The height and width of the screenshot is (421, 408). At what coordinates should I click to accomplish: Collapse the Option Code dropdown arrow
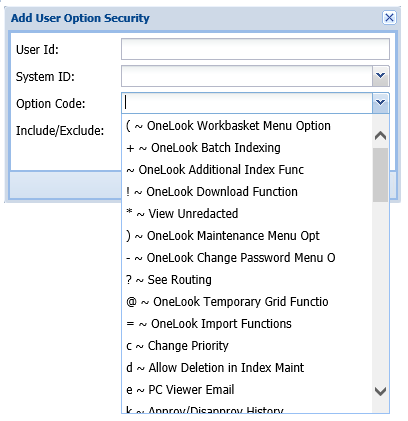click(x=380, y=103)
